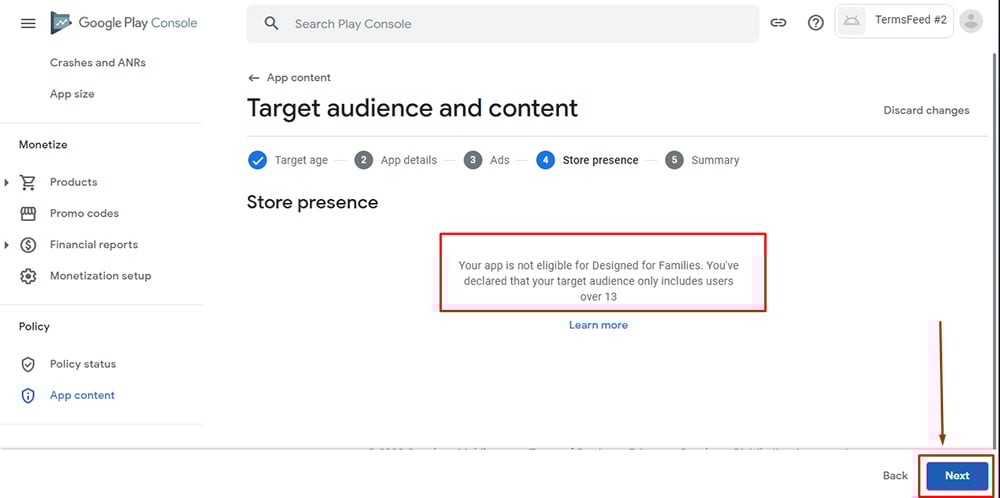Click the Target age checkmark step icon

(258, 160)
